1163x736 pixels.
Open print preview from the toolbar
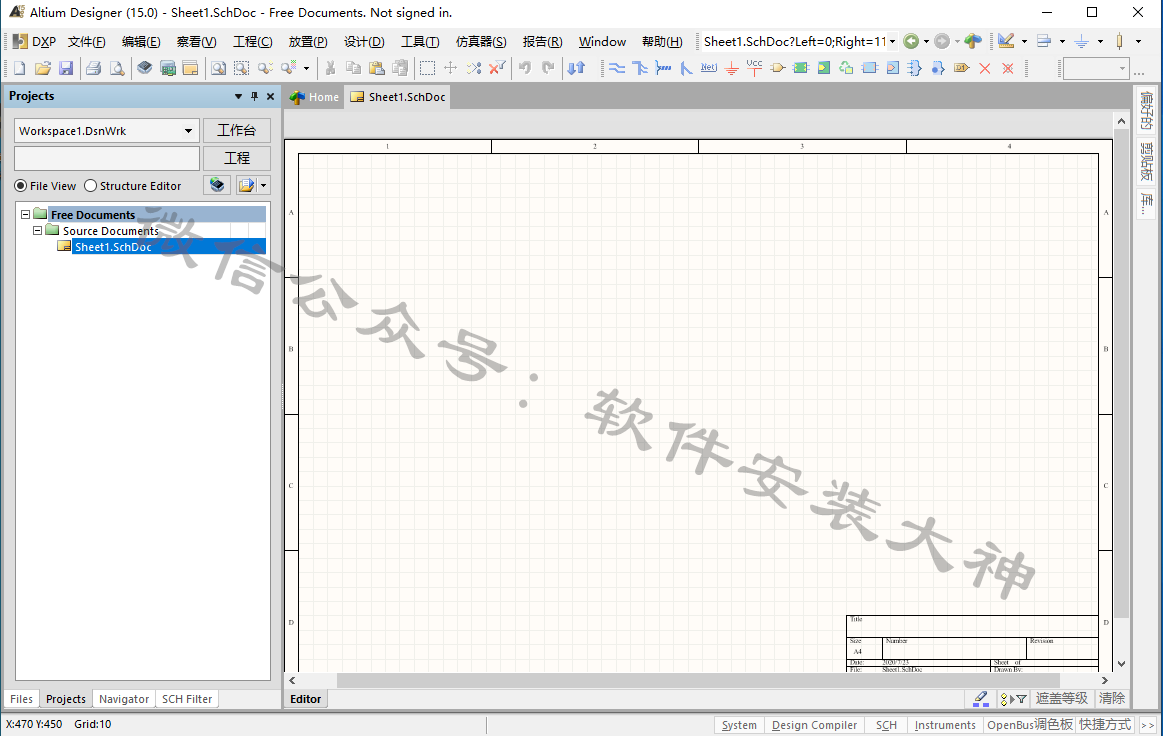[116, 68]
